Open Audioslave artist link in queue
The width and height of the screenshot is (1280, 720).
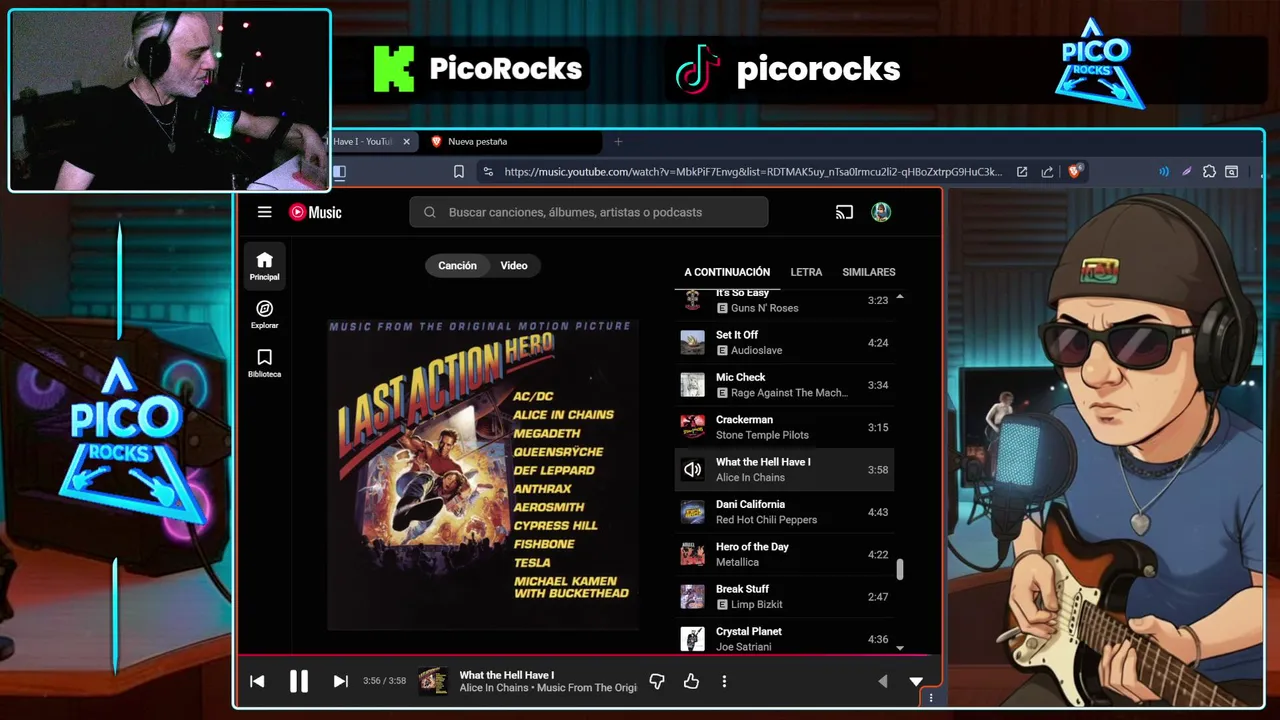pyautogui.click(x=756, y=350)
